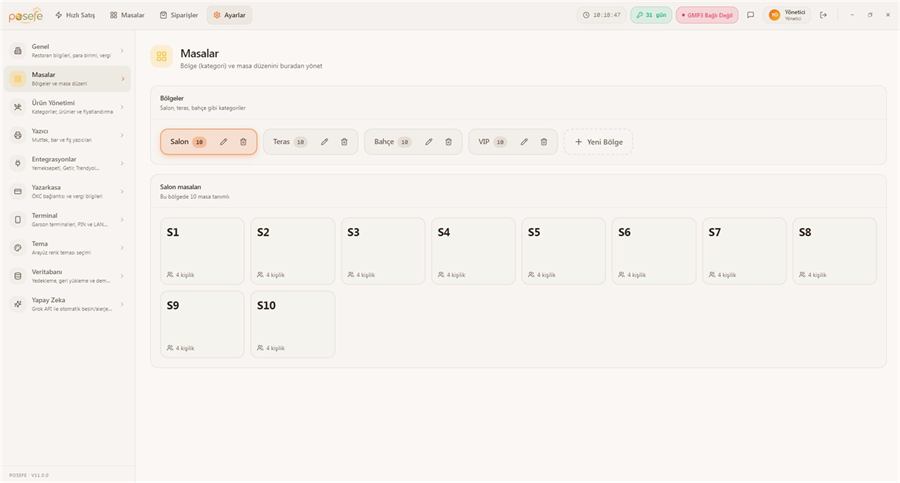
Task: Delete the VIP region via trash icon
Action: click(544, 142)
